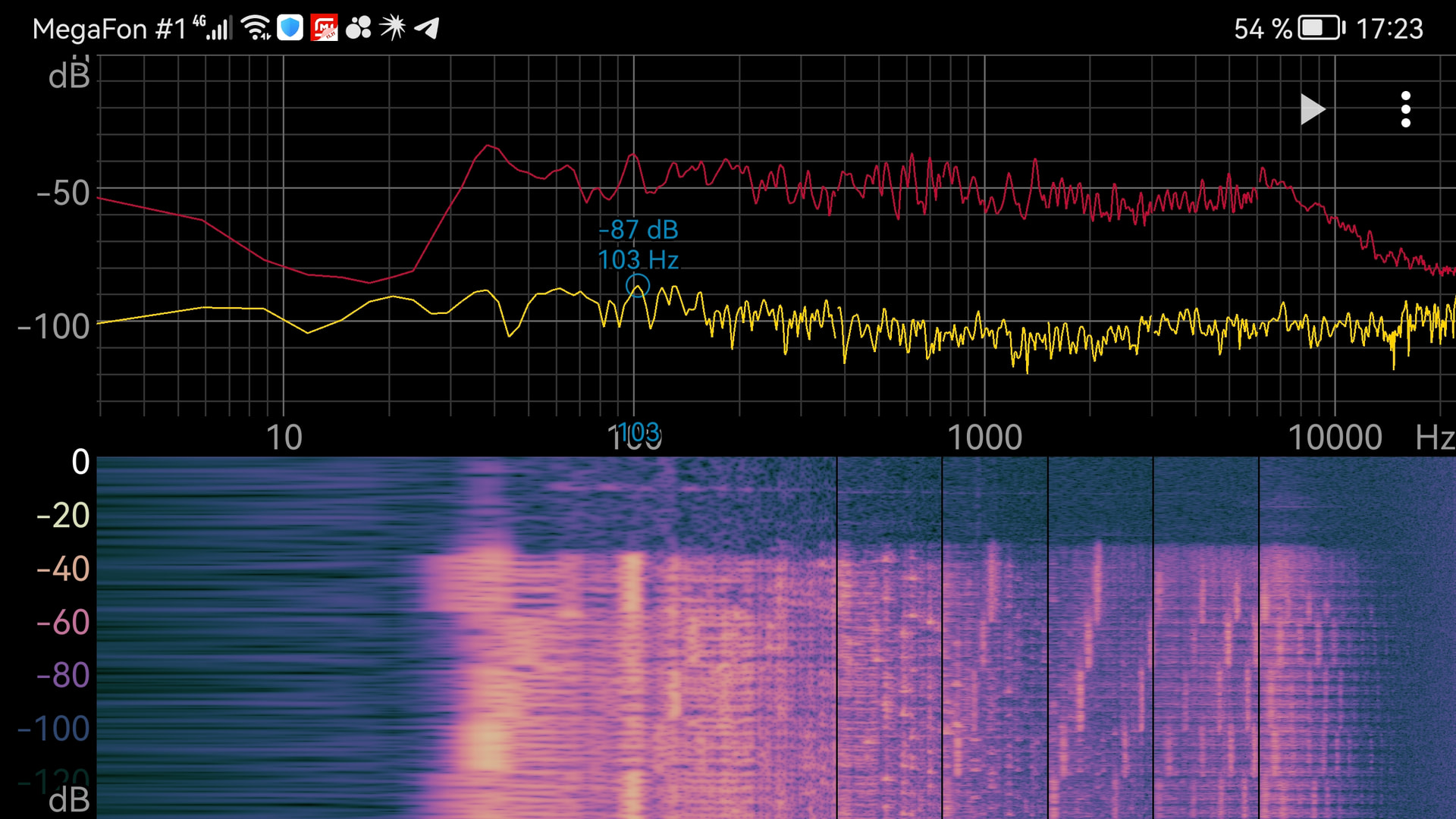Open the three-dot overflow menu
The image size is (1456, 819).
1405,110
